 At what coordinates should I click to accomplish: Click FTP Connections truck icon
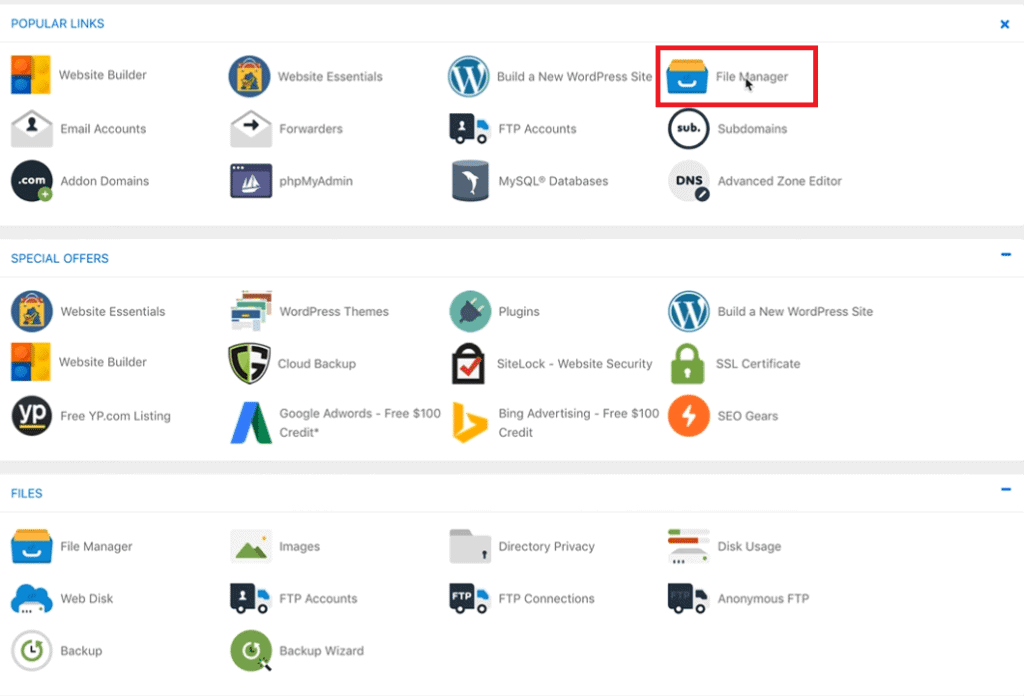coord(470,599)
